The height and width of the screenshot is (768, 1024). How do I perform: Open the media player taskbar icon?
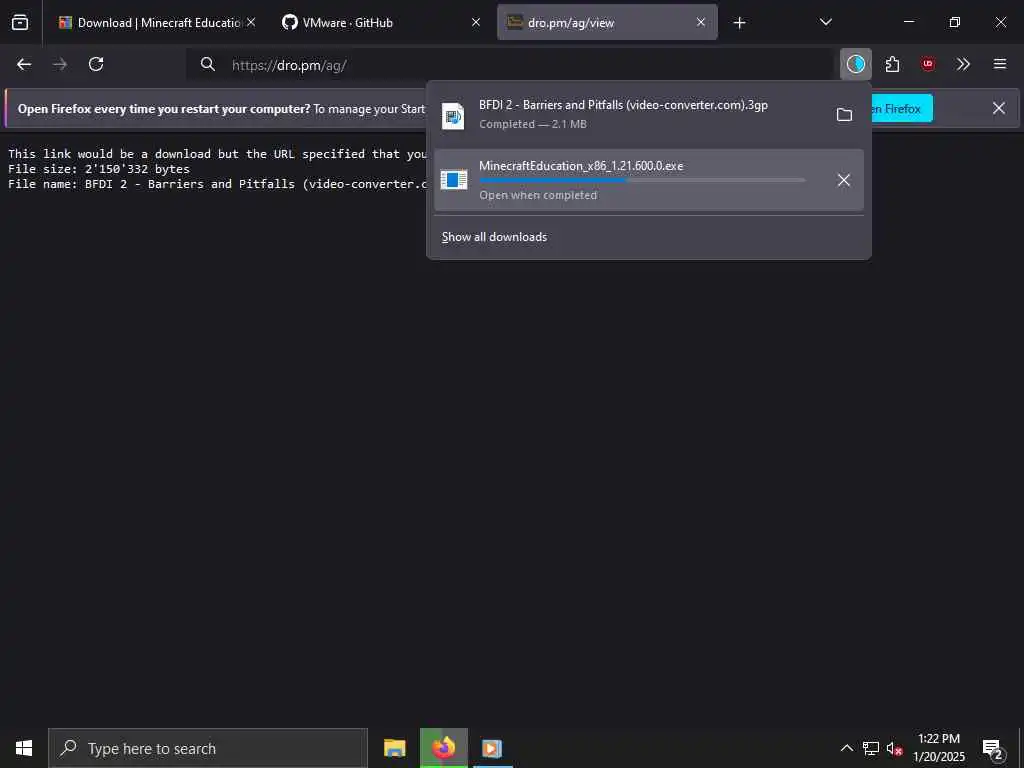(x=492, y=748)
